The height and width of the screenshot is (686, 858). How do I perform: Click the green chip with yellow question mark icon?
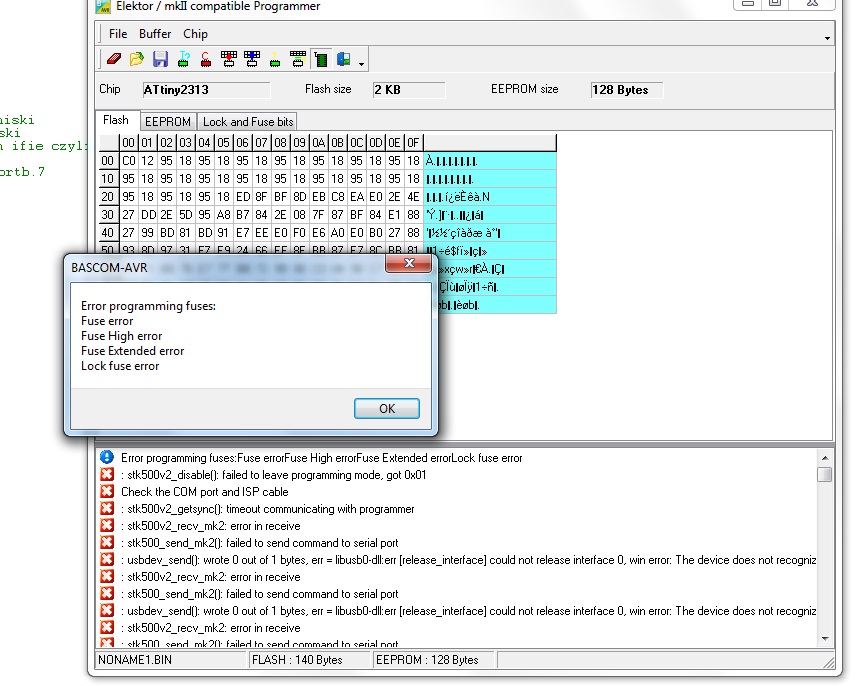(x=275, y=59)
